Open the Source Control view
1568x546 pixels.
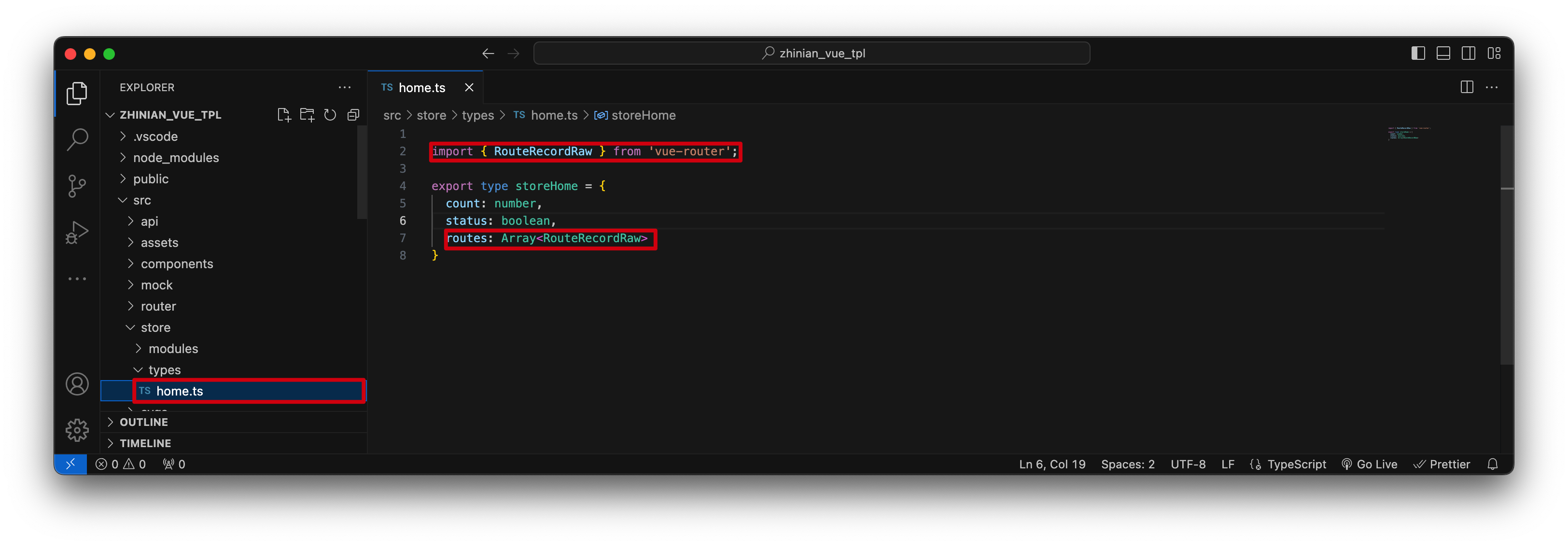coord(77,186)
